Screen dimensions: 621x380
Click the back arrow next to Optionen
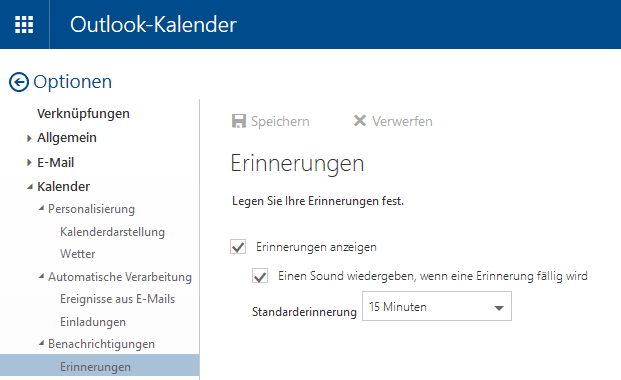coord(19,82)
